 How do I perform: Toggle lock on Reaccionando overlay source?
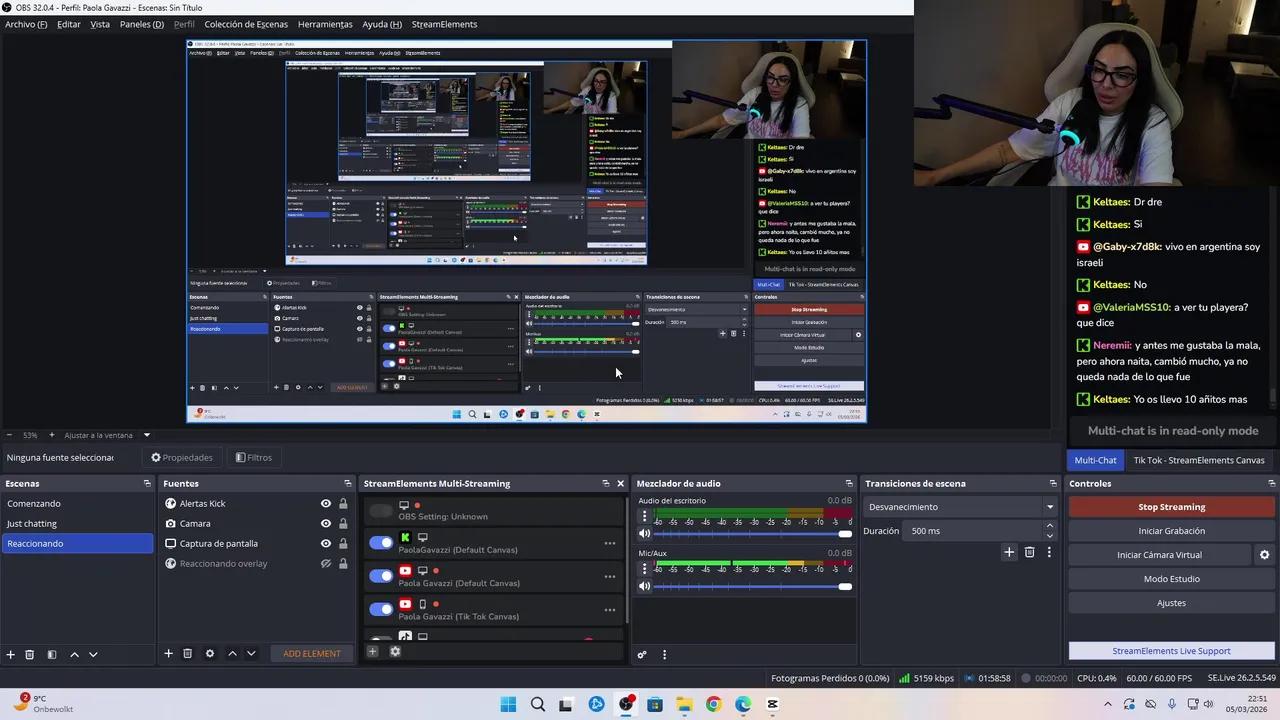point(343,564)
